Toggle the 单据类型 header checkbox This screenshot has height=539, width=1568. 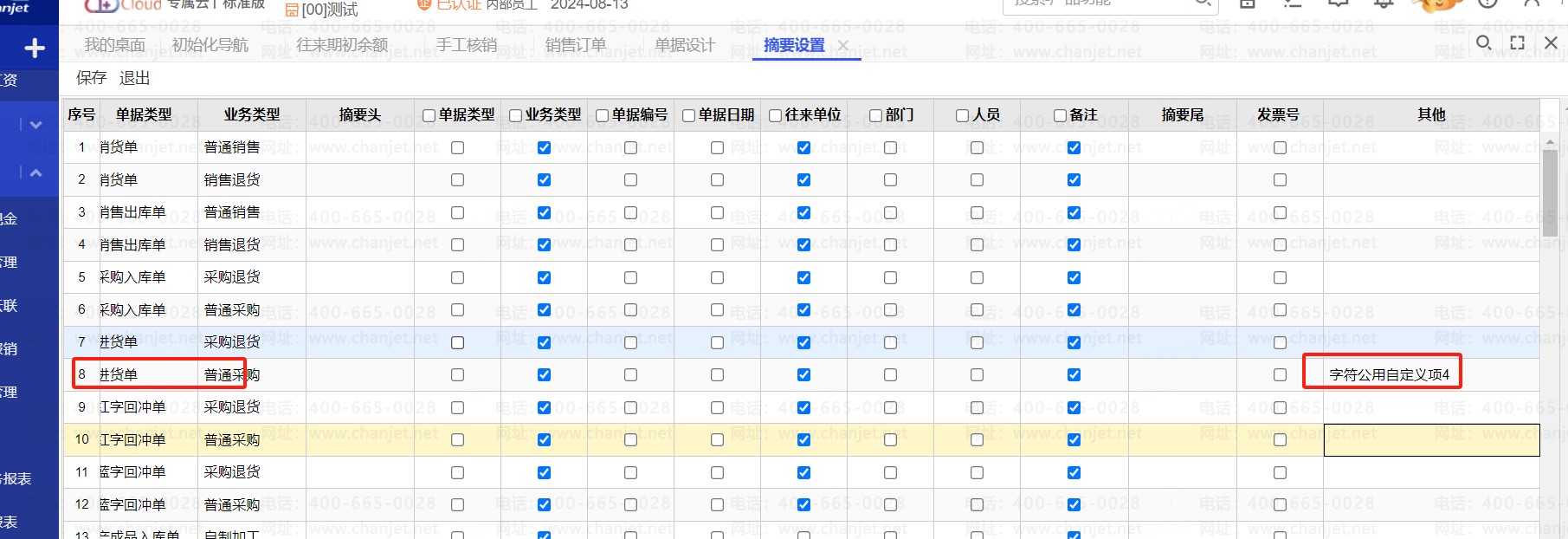429,115
